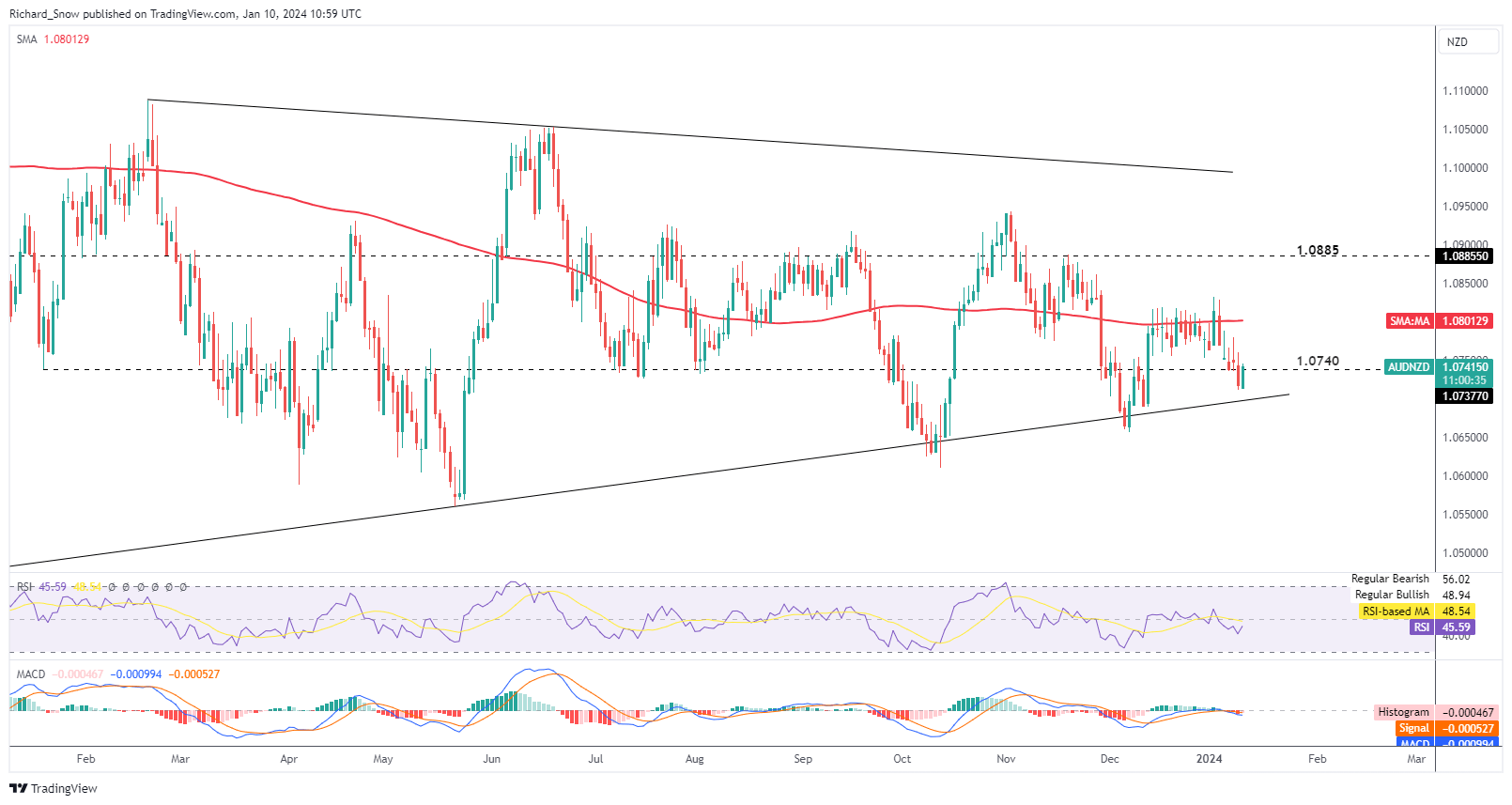Click the 1.050000 price axis label
1512x805 pixels.
[x=1465, y=553]
